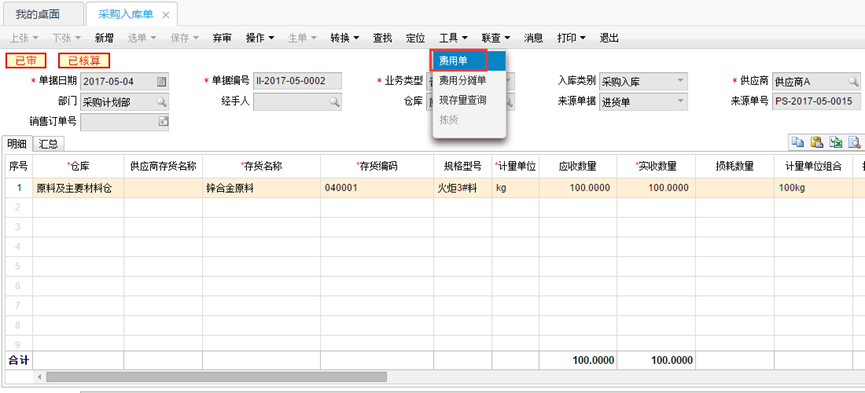Open the 供应商 lookup magnifier
This screenshot has height=393, width=865.
[853, 82]
